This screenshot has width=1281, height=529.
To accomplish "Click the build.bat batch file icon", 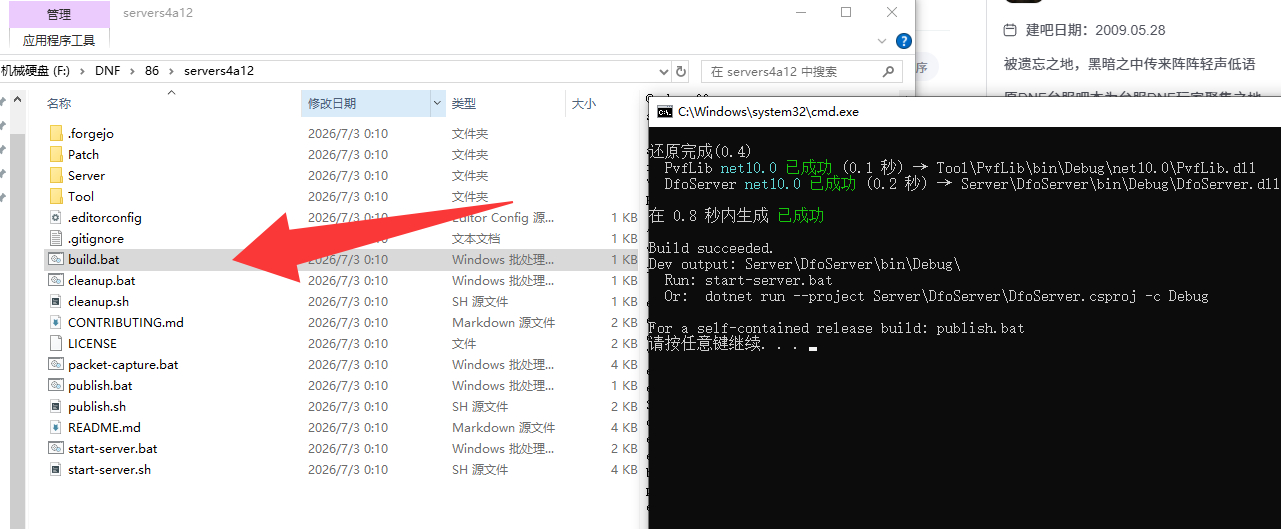I will pos(56,259).
